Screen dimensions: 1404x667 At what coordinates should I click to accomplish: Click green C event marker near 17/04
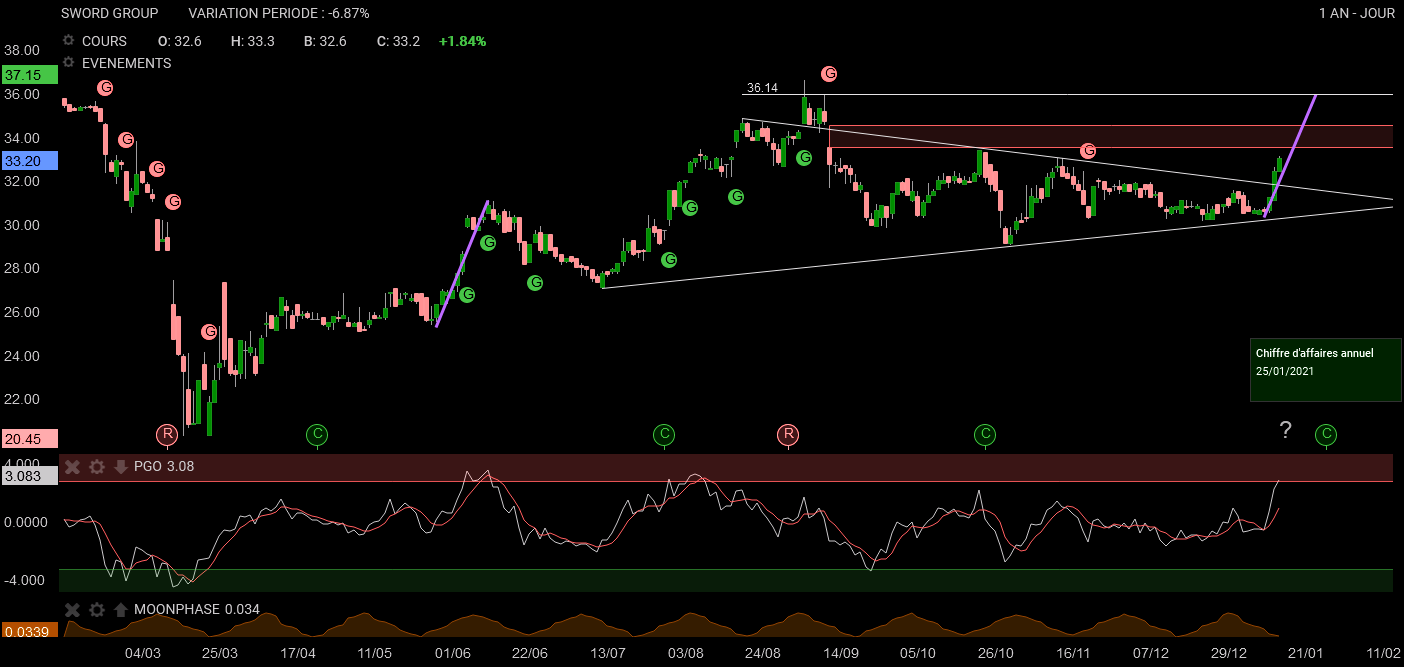click(317, 434)
